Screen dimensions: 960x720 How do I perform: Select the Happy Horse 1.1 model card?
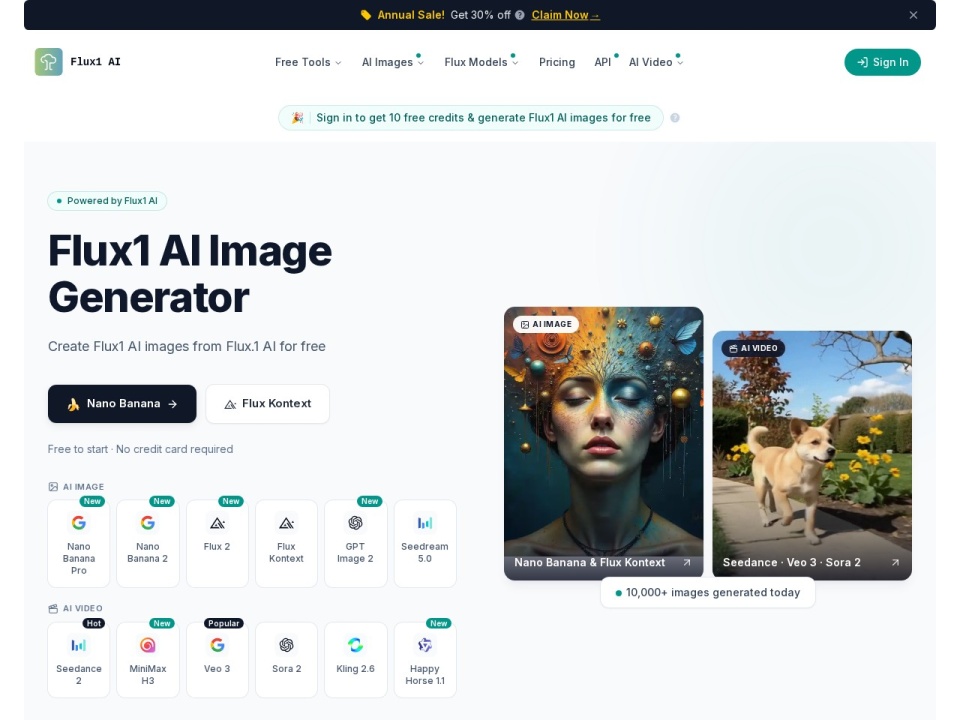[x=425, y=659]
